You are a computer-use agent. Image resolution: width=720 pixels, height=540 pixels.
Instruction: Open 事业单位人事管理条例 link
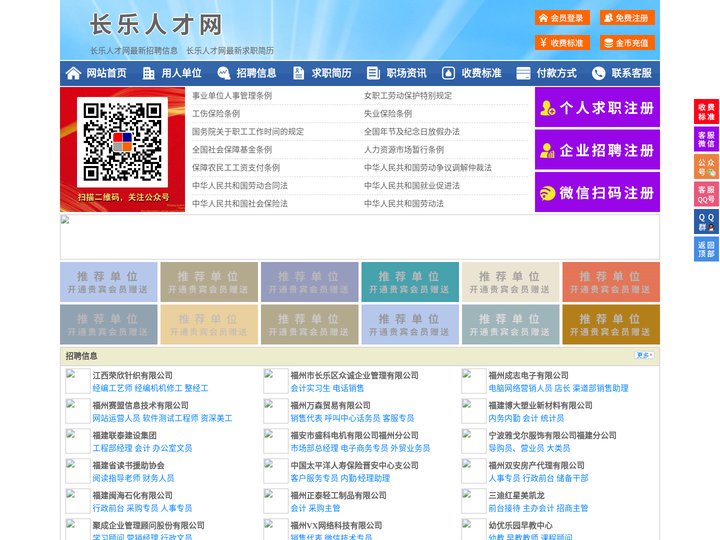click(232, 96)
